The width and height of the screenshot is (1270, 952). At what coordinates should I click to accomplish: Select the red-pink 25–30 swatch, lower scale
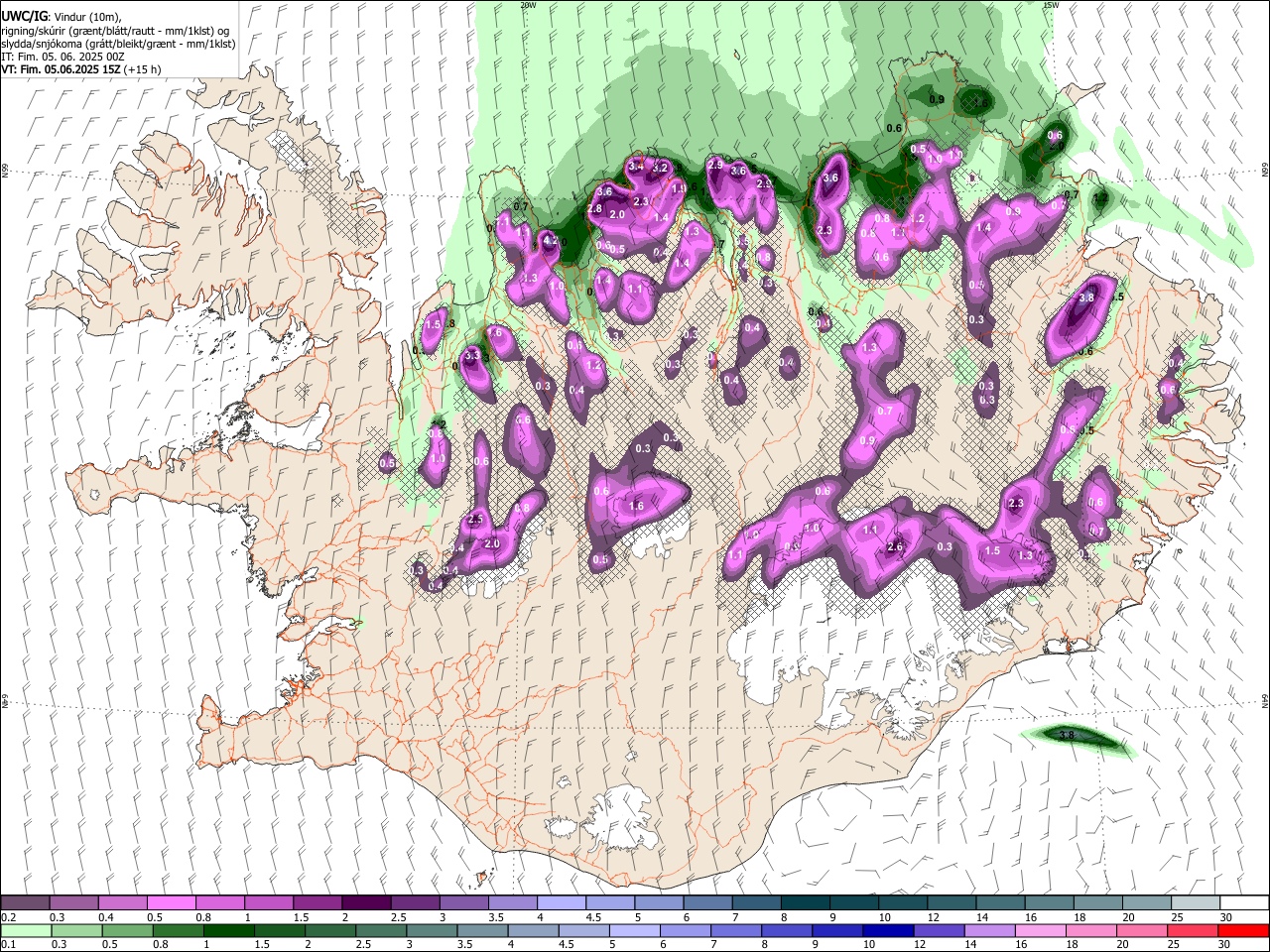click(x=1193, y=930)
